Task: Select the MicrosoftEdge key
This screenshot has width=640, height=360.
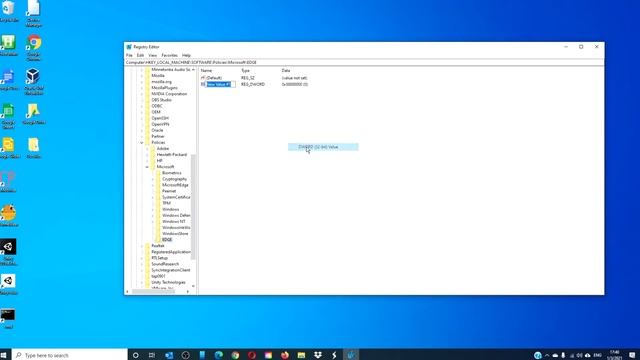Action: click(x=175, y=185)
